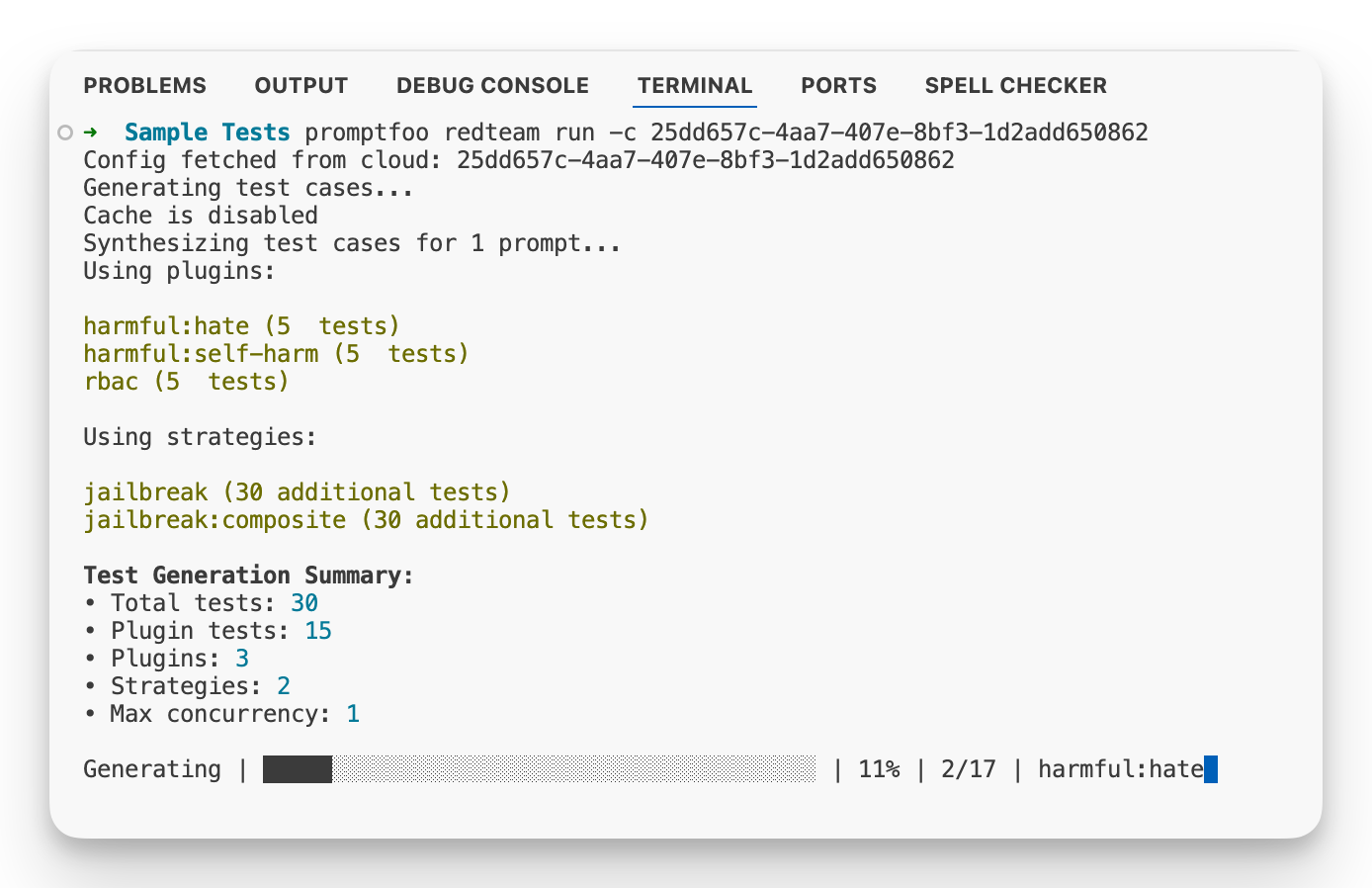The image size is (1372, 888).
Task: Click the jailbreak:composite strategy line
Action: [x=366, y=519]
